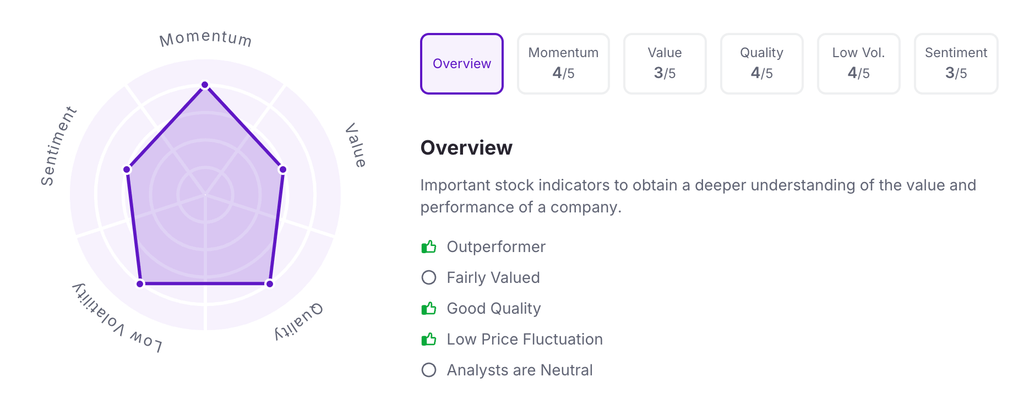The image size is (1024, 405).
Task: Open the Quality 4/5 tab
Action: click(761, 63)
